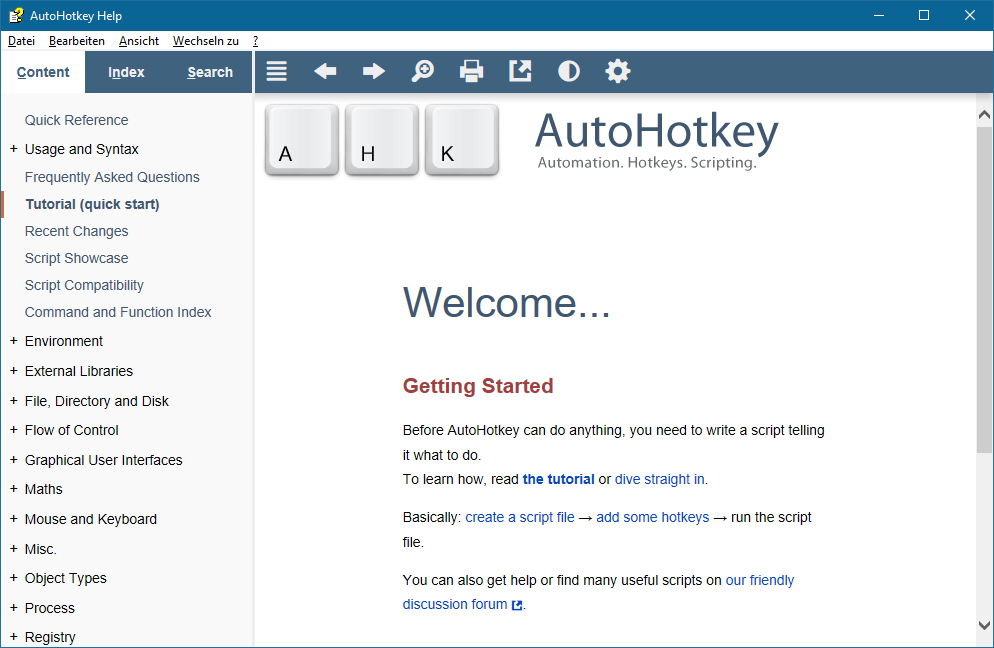
Task: Open Script Compatibility page
Action: point(84,285)
